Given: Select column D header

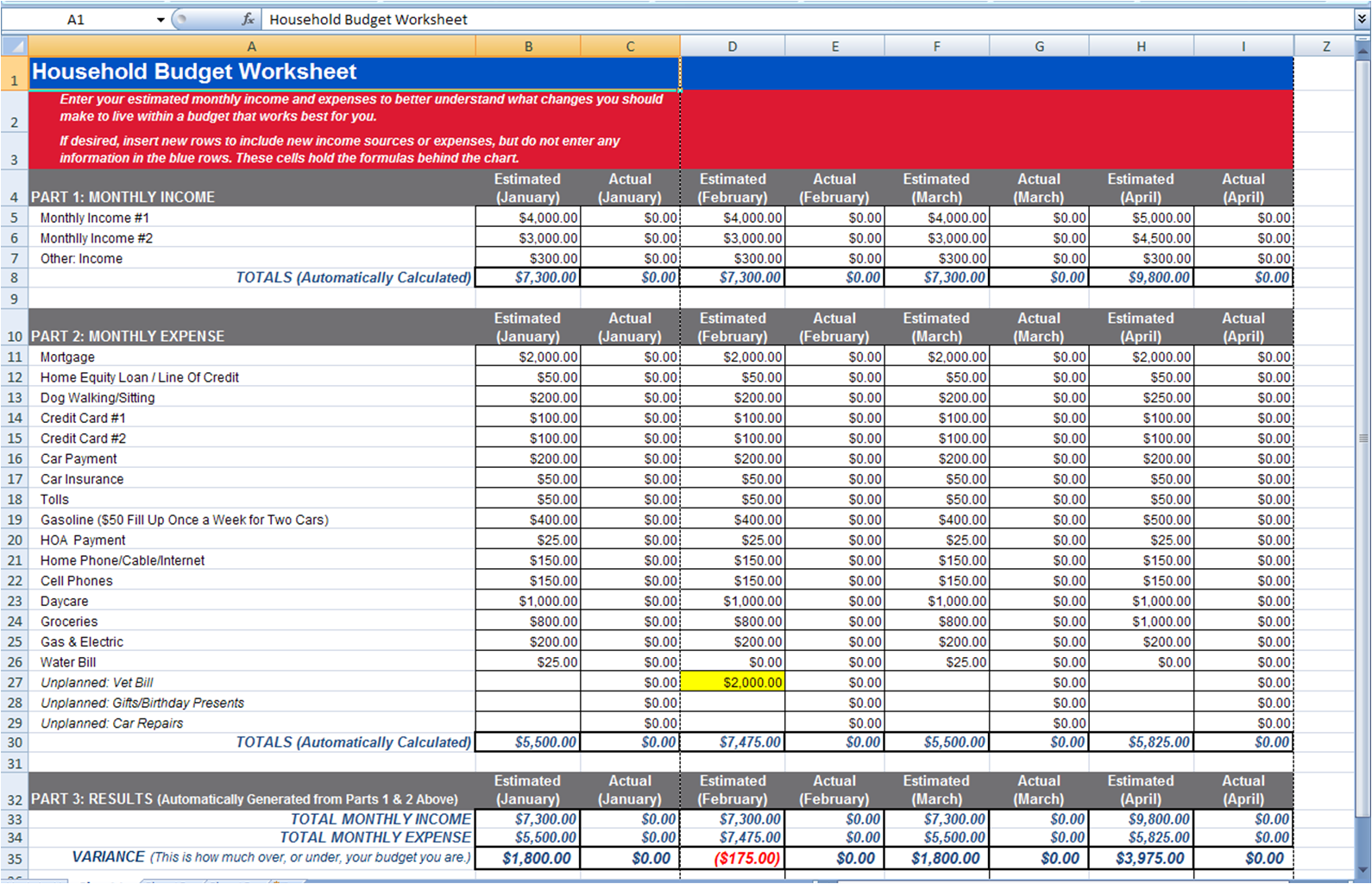Looking at the screenshot, I should coord(733,46).
